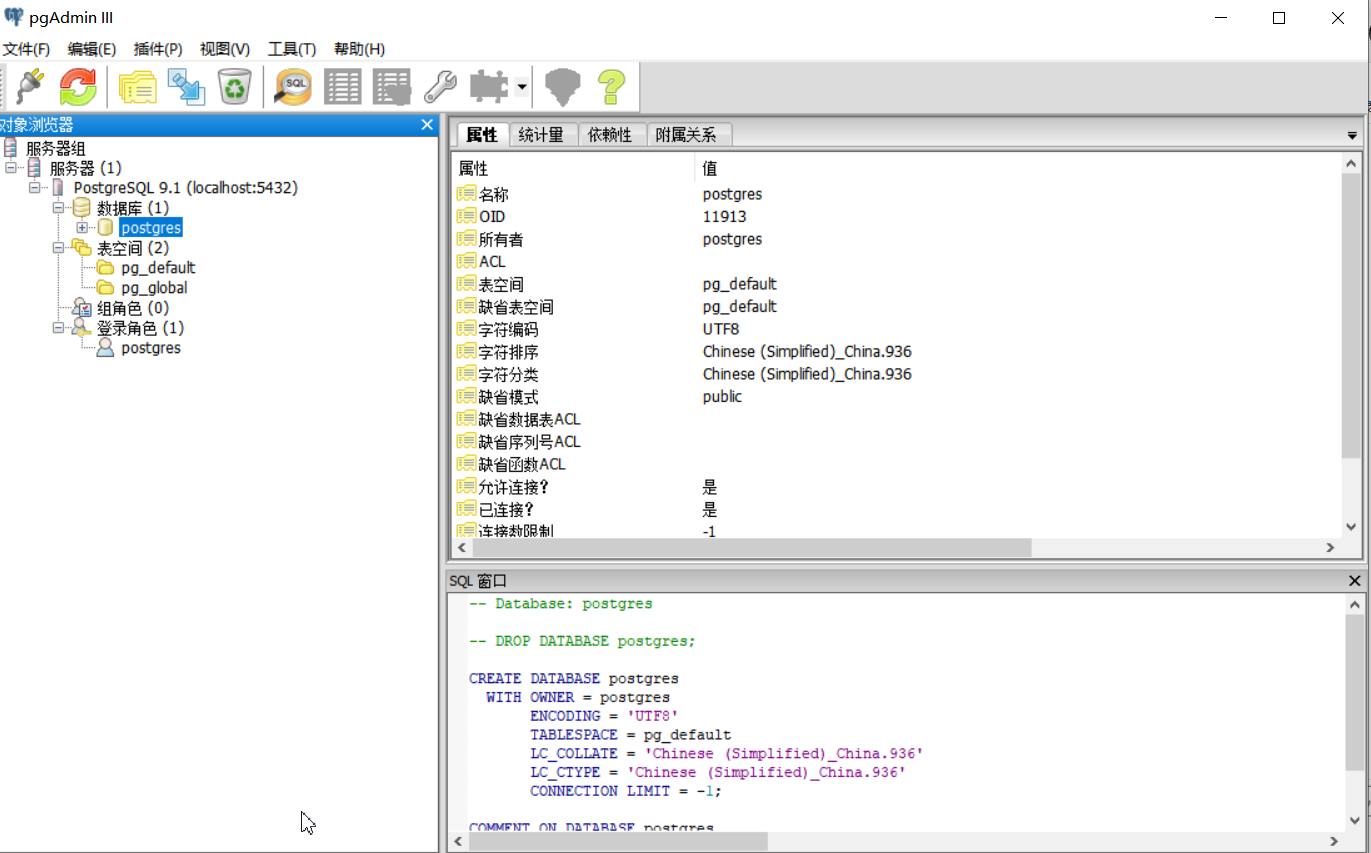Open the 编辑(E) menu

(x=92, y=49)
